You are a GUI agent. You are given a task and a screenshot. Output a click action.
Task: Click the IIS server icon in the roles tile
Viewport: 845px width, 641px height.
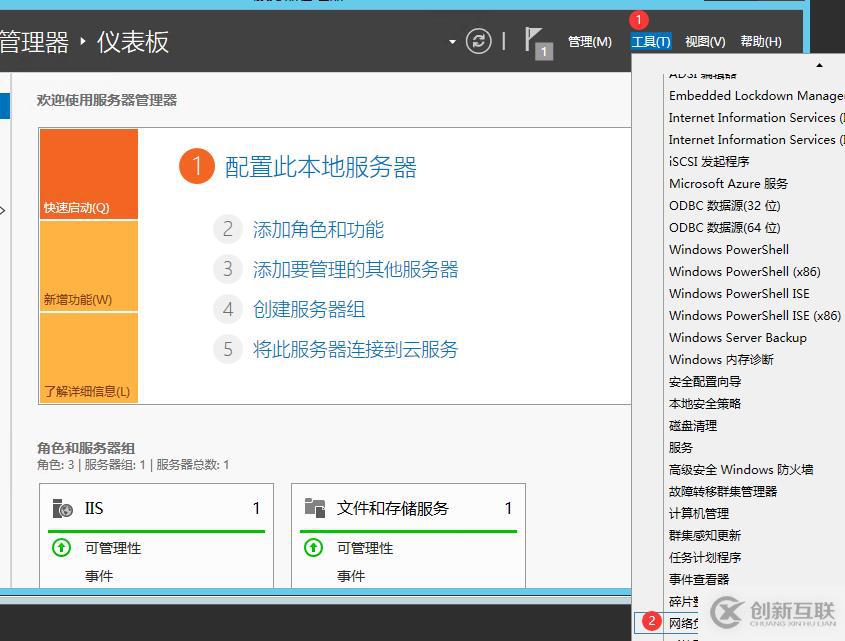pos(60,508)
